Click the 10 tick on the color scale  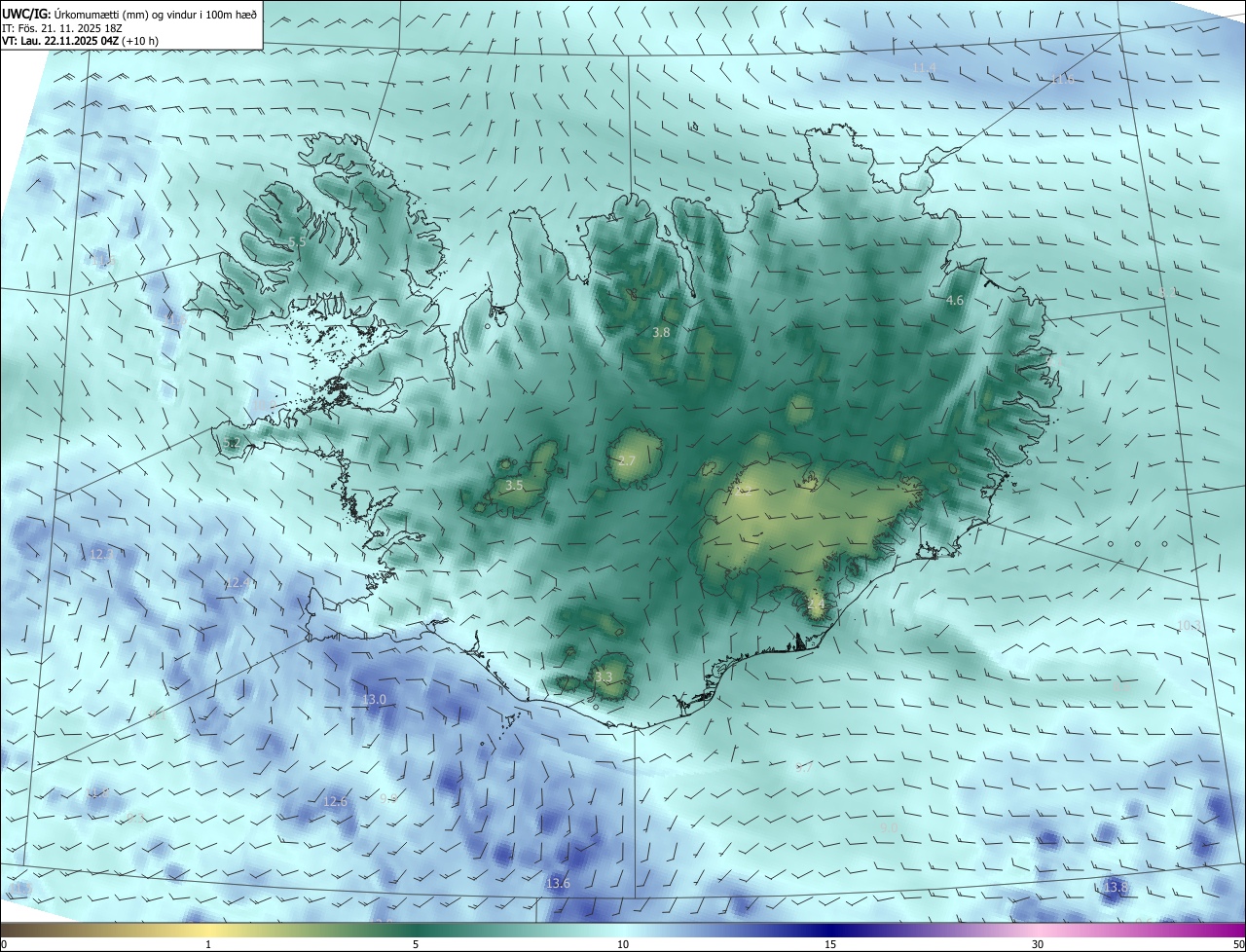[623, 944]
